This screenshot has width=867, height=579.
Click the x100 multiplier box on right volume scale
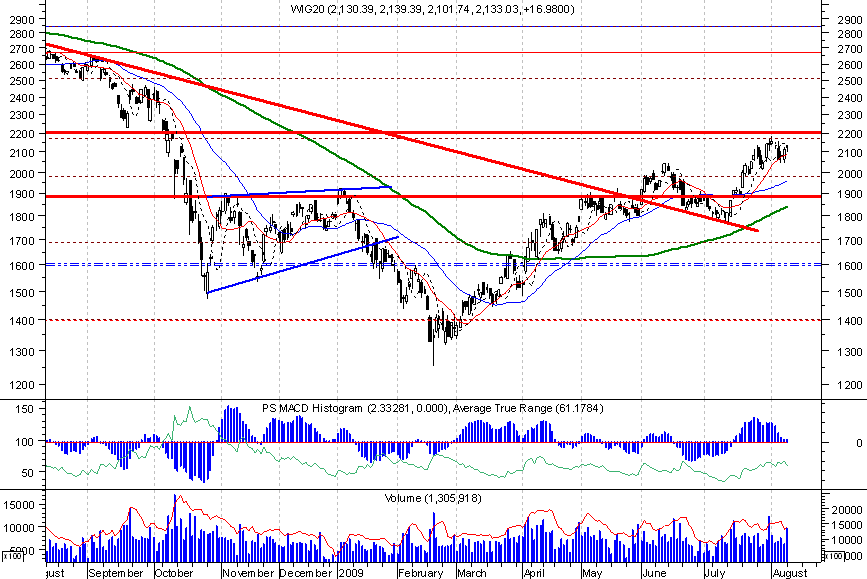[834, 555]
